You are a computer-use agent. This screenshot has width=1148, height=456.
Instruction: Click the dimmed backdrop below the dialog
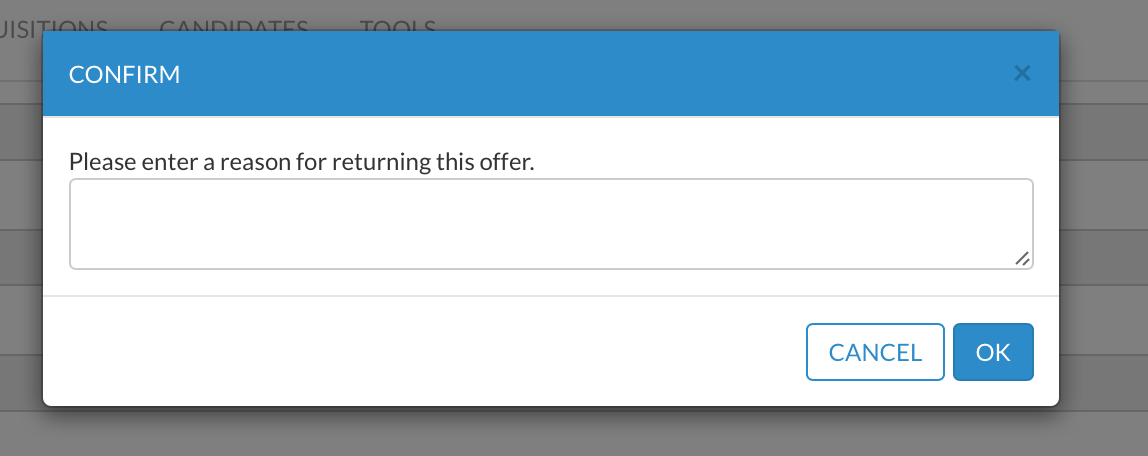574,432
